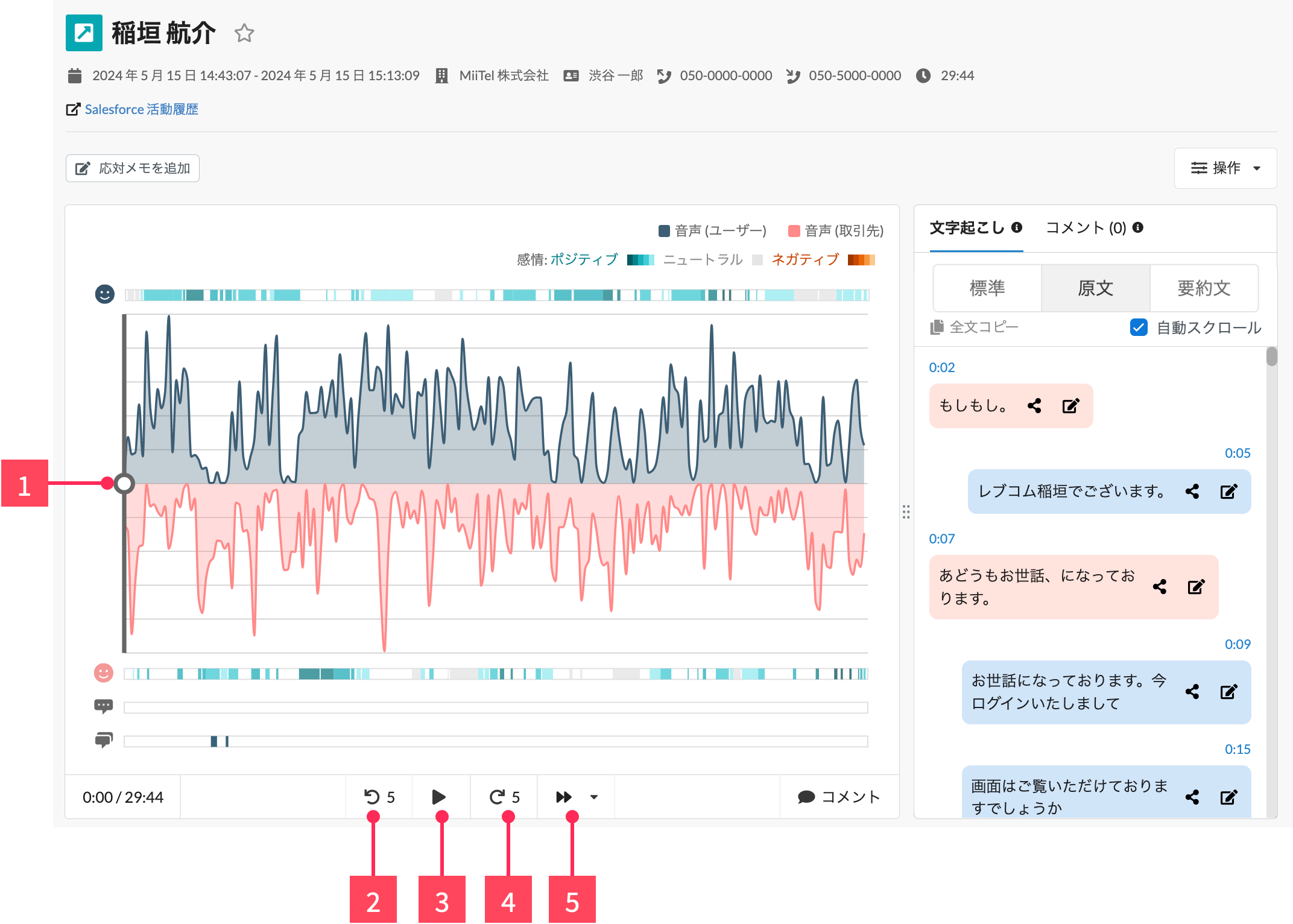Screen dimensions: 1293x924
Task: Select the 標準 transcript mode
Action: [x=987, y=288]
